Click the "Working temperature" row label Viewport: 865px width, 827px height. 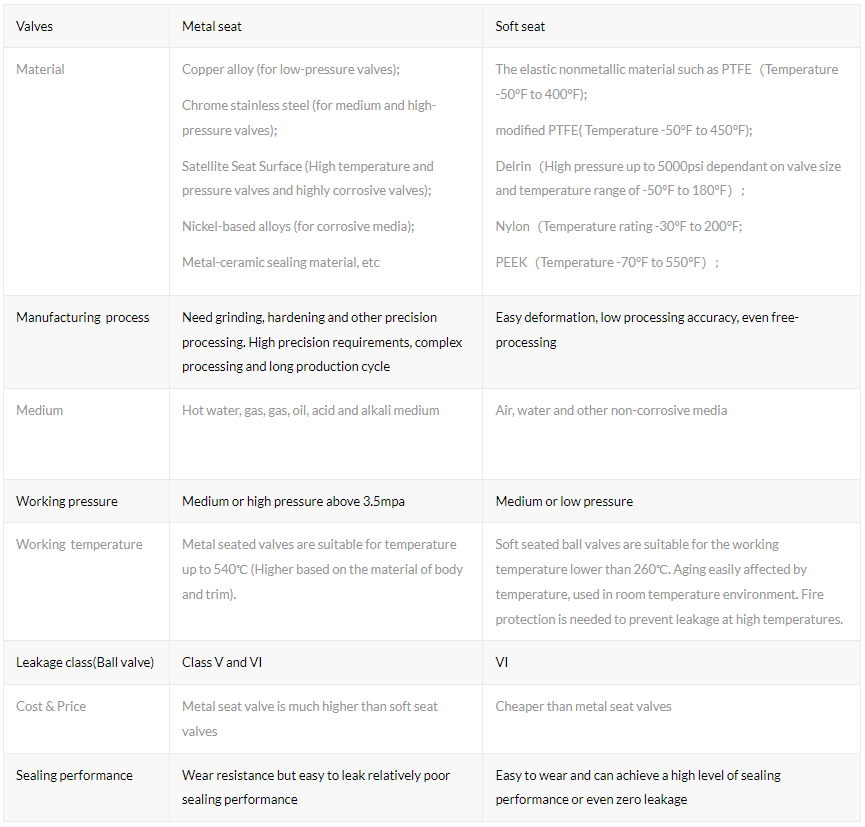79,544
